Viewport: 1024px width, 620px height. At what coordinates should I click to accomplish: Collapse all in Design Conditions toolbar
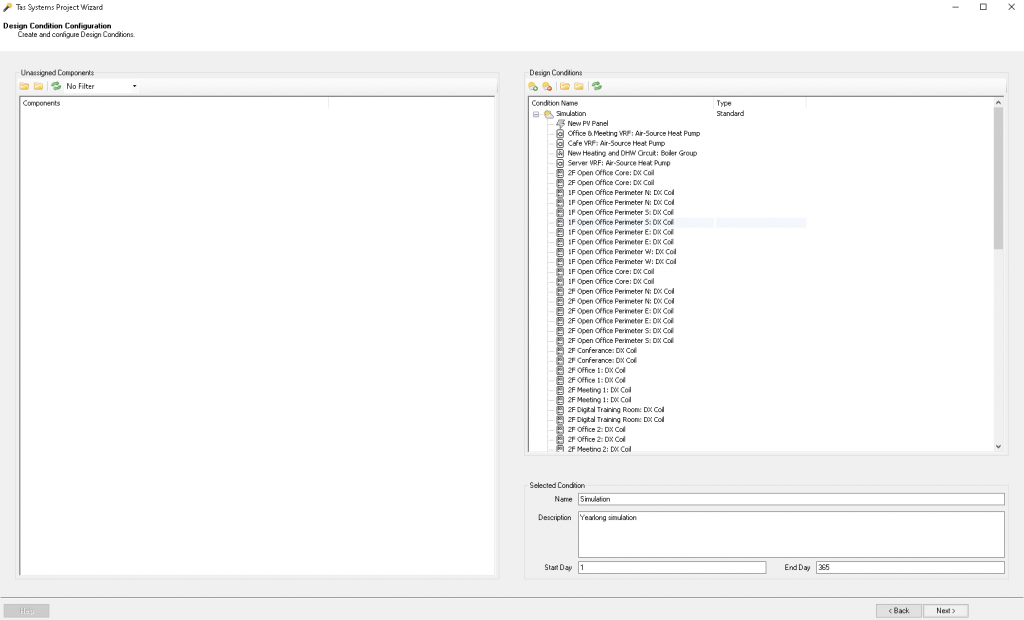click(x=579, y=86)
